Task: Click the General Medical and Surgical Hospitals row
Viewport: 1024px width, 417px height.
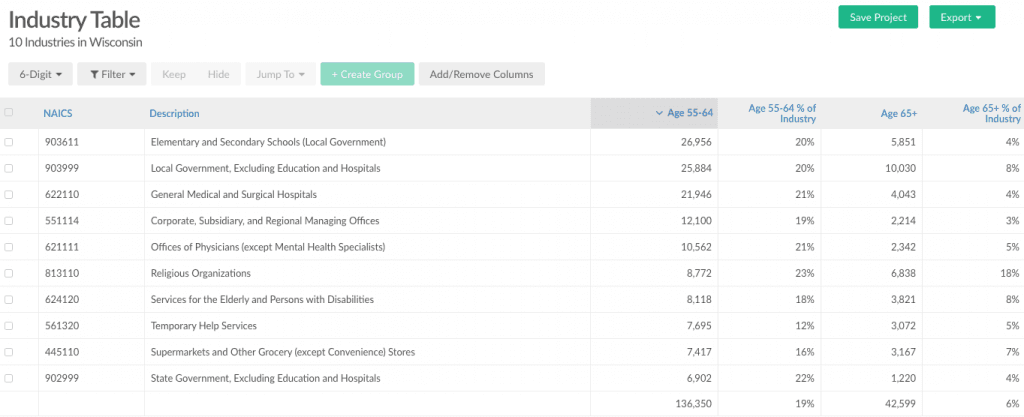Action: click(233, 194)
